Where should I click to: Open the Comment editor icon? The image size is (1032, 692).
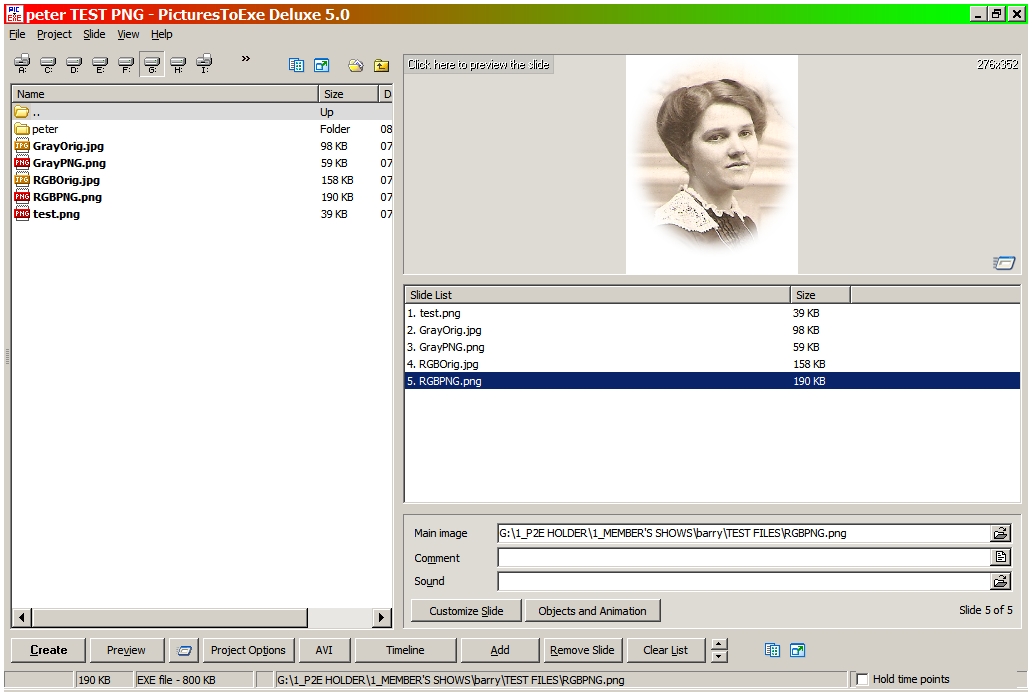1000,558
